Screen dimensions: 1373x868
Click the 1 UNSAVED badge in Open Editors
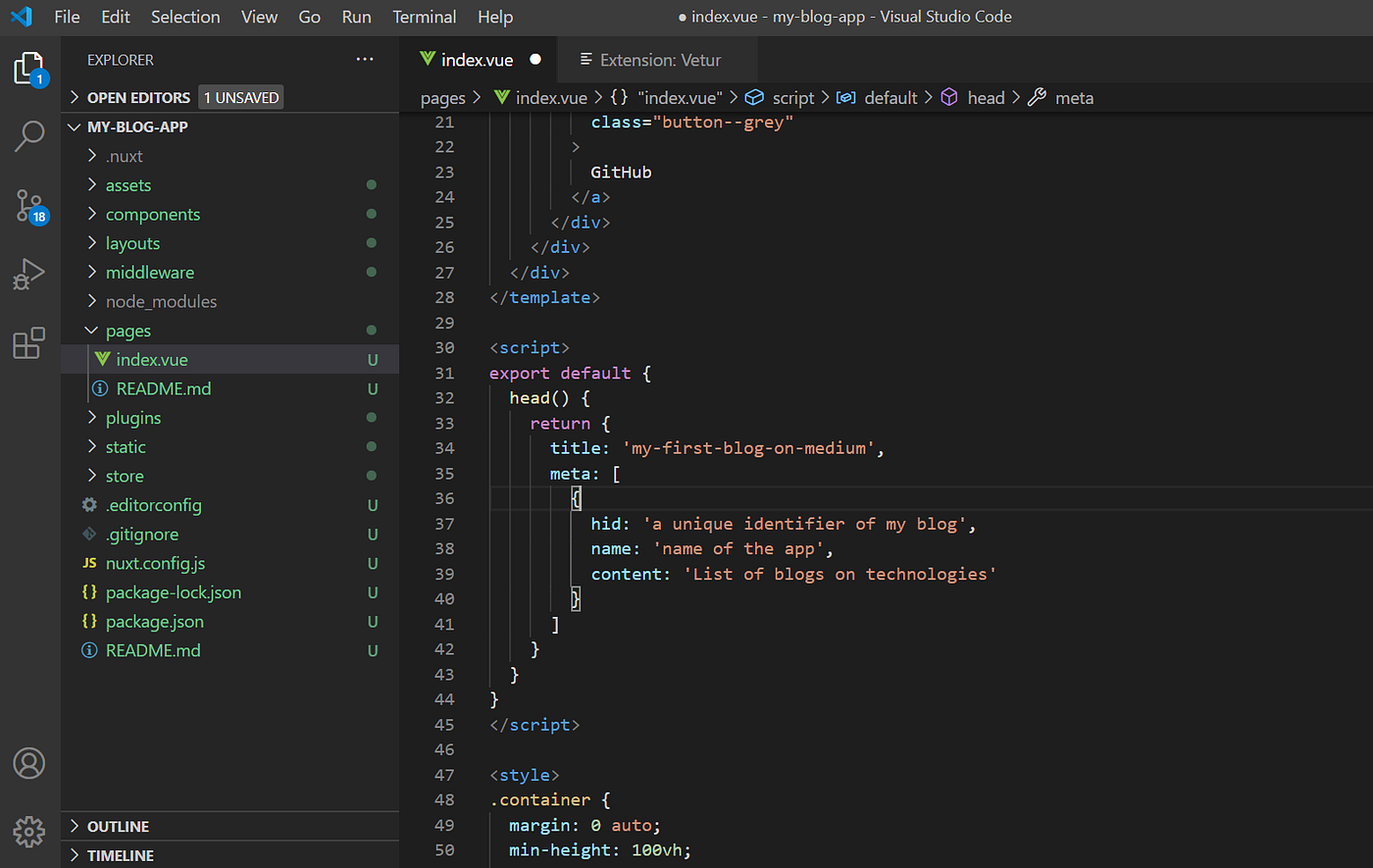(x=240, y=97)
